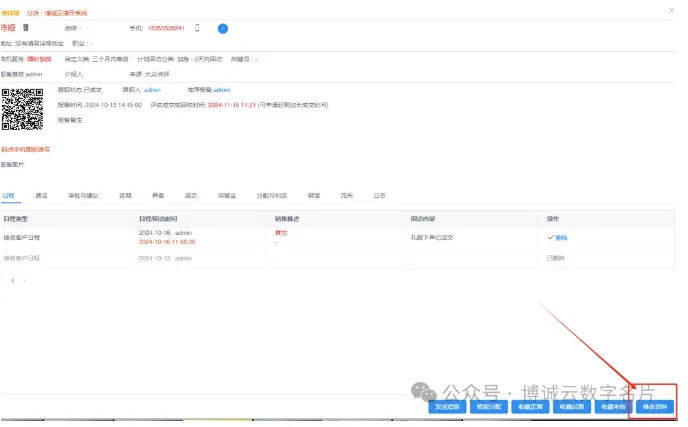The height and width of the screenshot is (427, 688).
Task: Click the QR code image
Action: coord(22,109)
